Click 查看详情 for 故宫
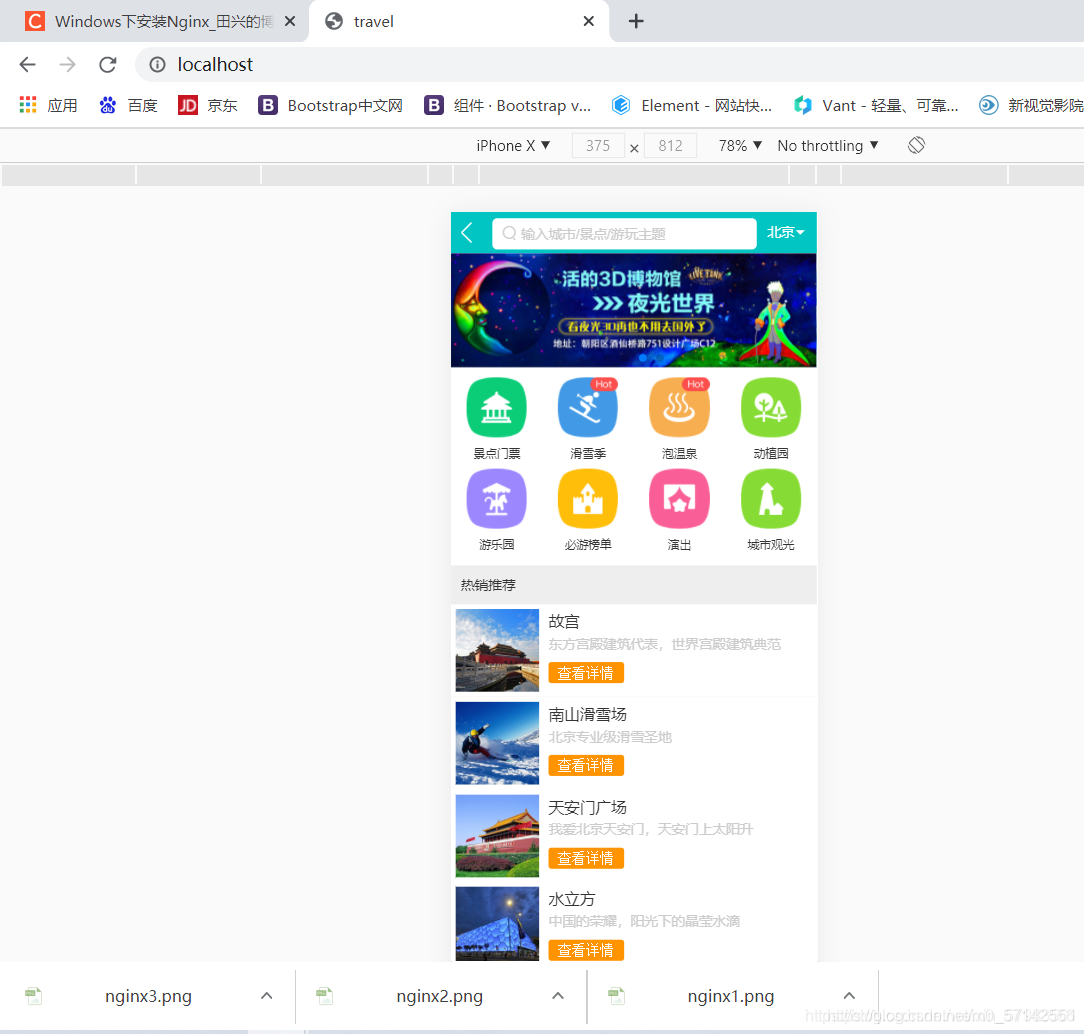1084x1034 pixels. 586,673
